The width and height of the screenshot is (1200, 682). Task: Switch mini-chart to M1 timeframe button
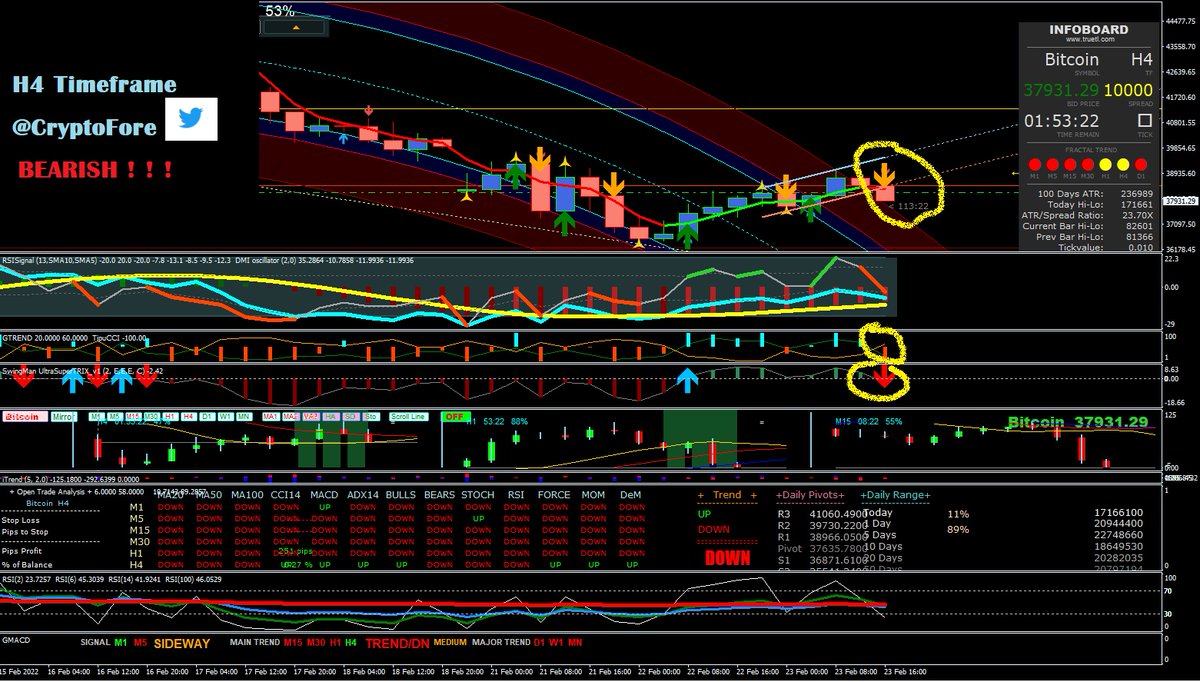tap(96, 416)
